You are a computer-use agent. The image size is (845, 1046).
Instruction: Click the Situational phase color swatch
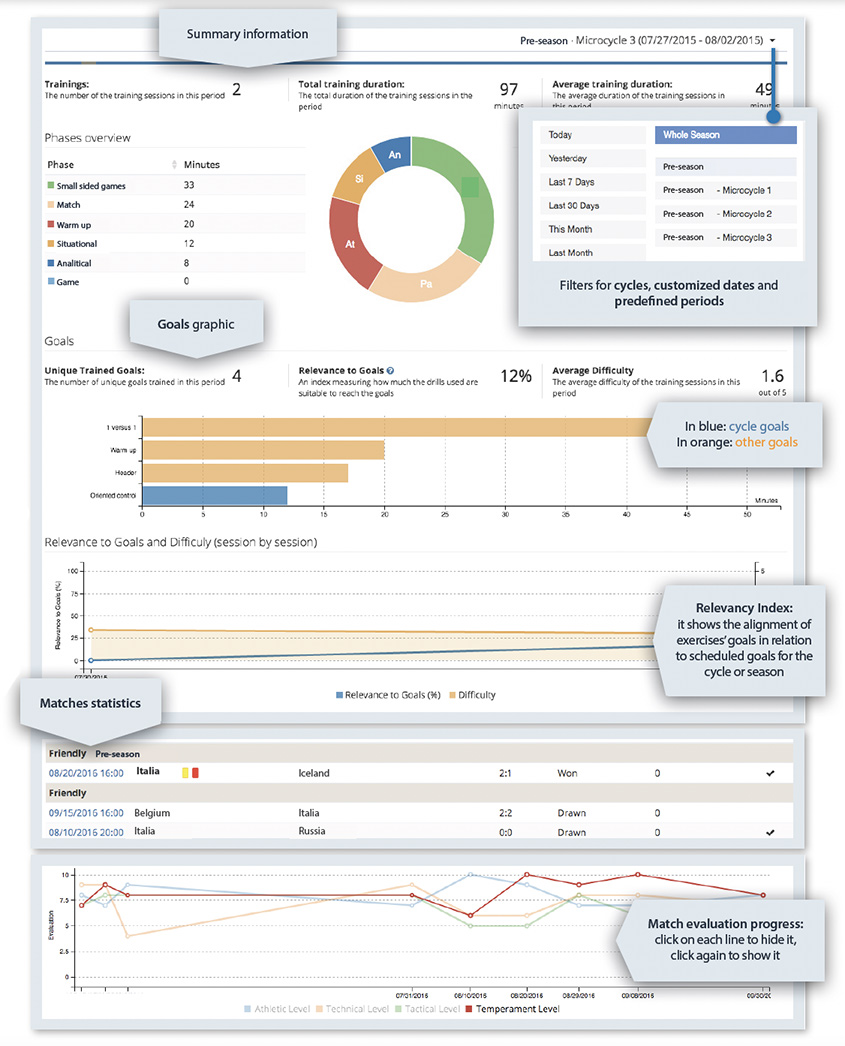tap(51, 243)
